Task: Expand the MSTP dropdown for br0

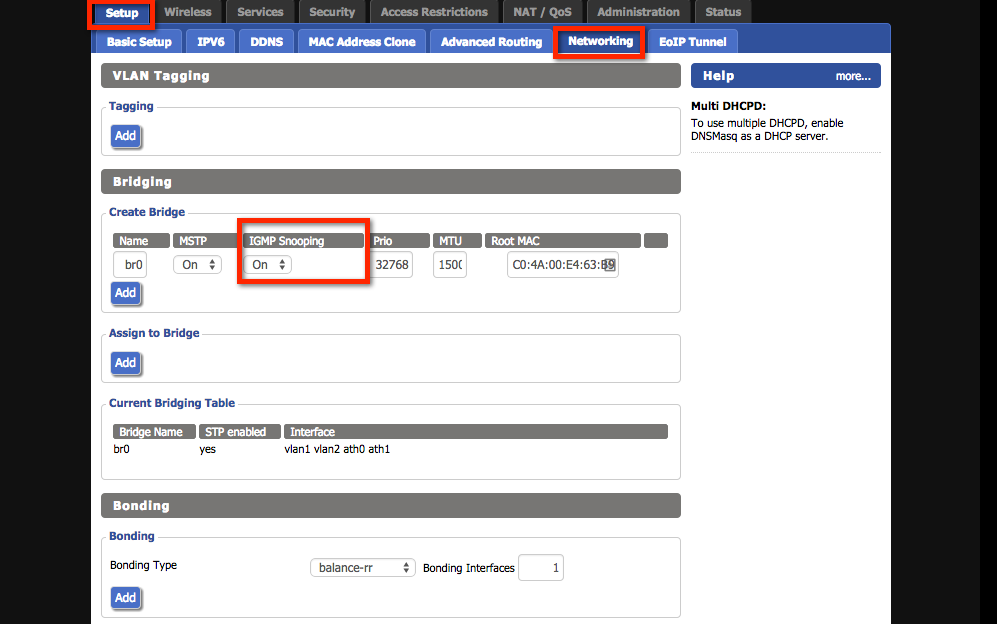Action: [x=197, y=265]
